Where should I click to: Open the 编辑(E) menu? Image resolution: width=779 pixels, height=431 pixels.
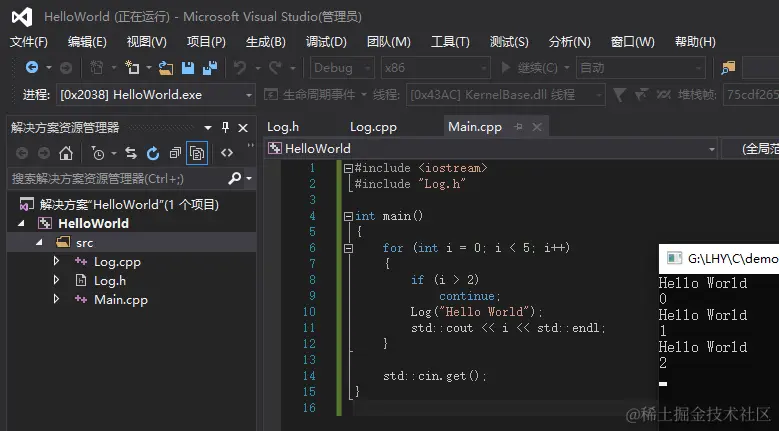tap(87, 42)
